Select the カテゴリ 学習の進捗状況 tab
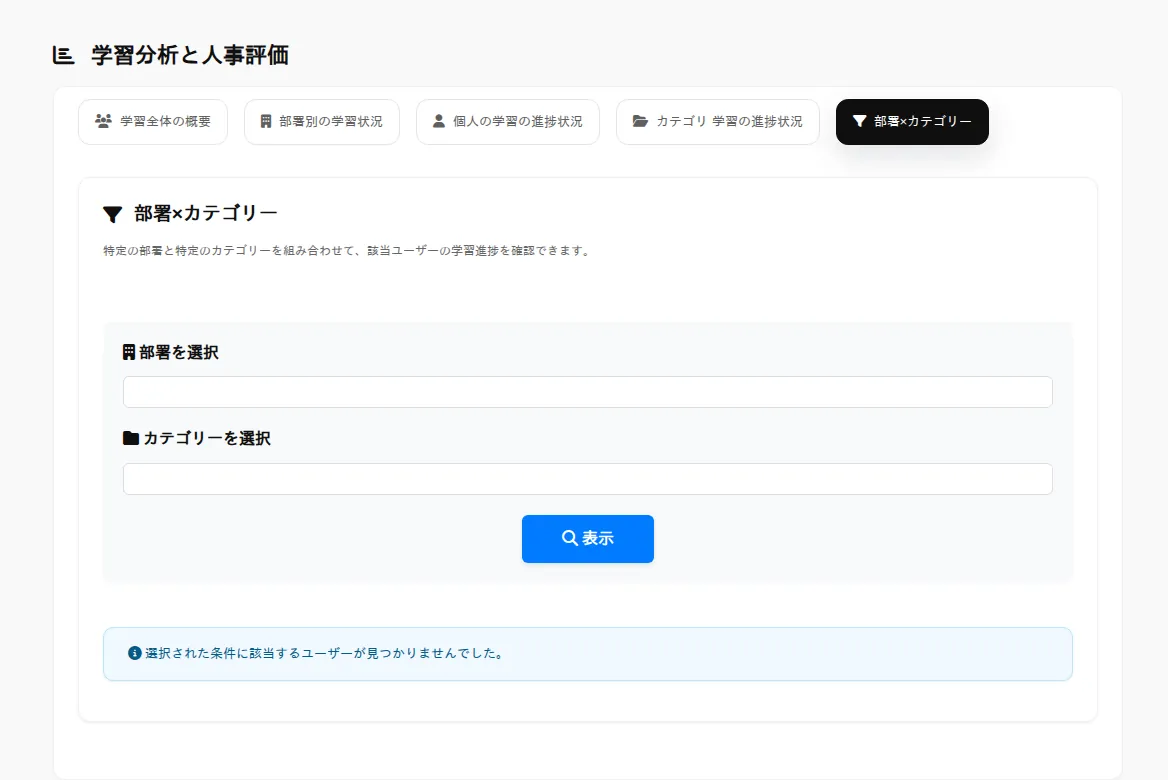Viewport: 1168px width, 780px height. pyautogui.click(x=717, y=121)
